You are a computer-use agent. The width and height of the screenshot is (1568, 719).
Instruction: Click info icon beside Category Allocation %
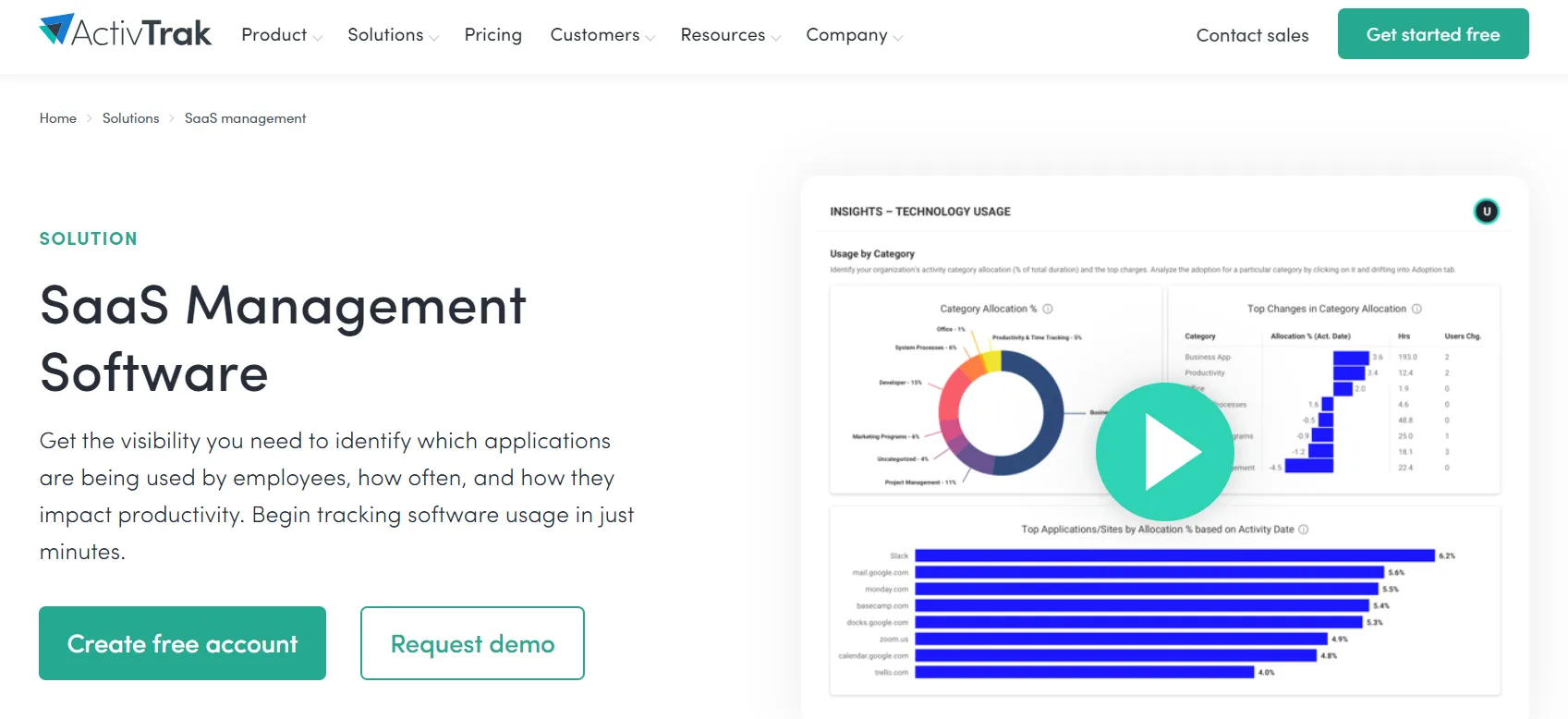click(1048, 309)
